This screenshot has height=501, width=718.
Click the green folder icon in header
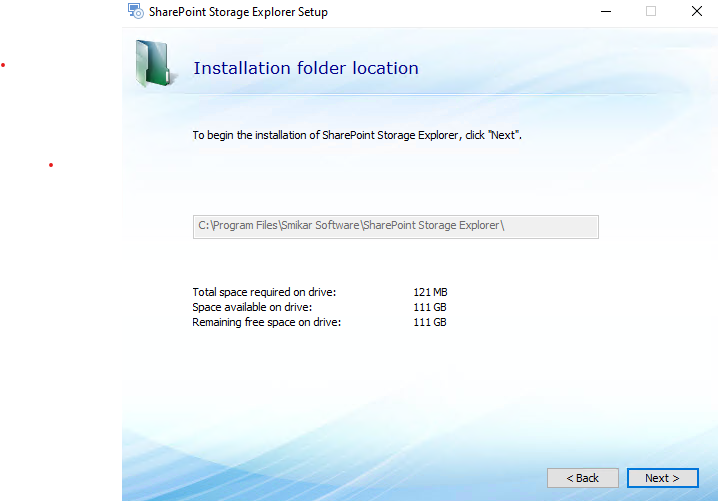coord(155,64)
